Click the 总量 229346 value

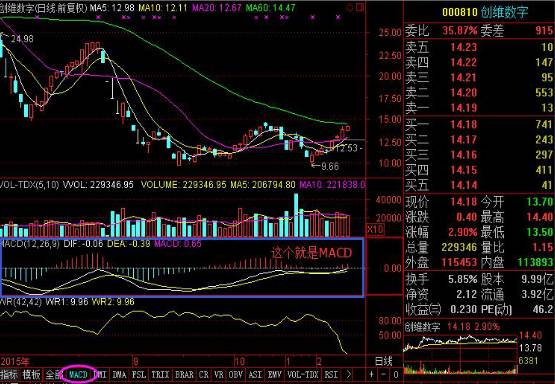point(459,247)
